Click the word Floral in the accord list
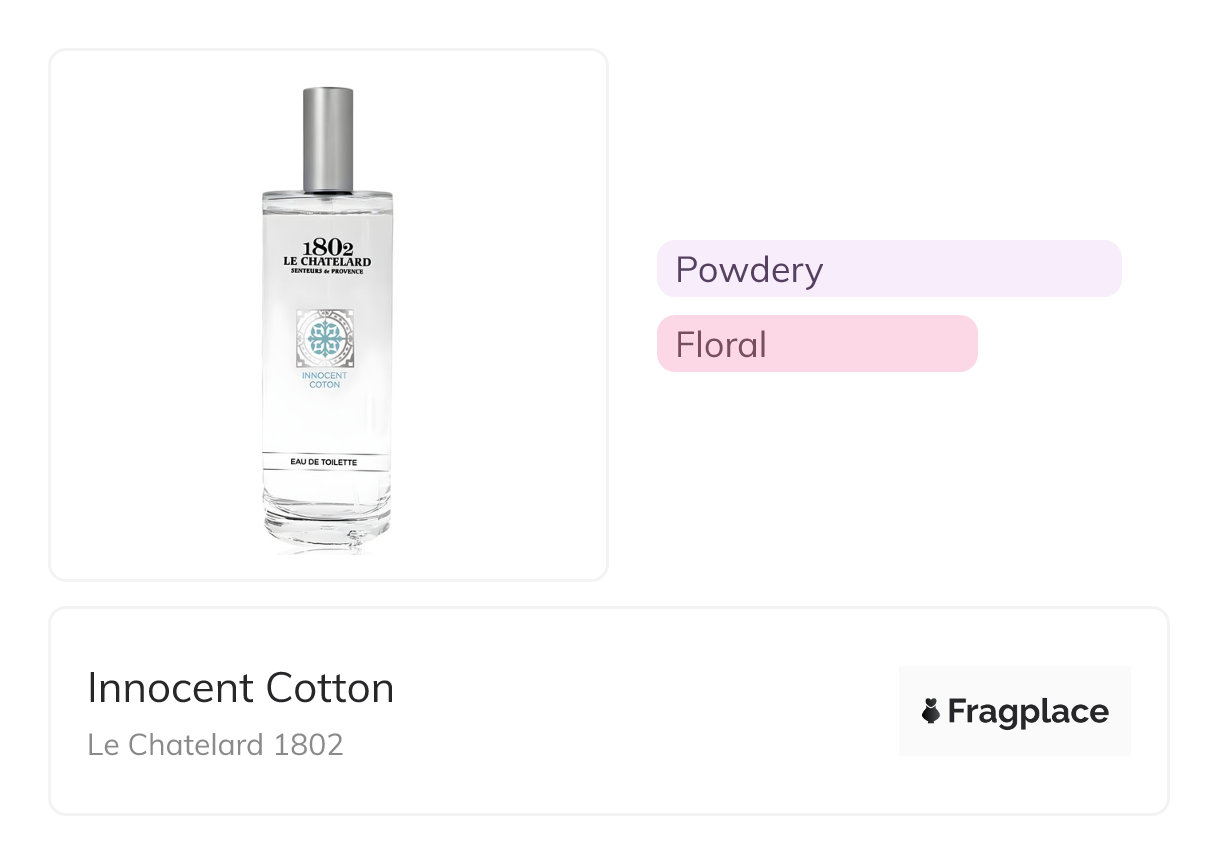1218x864 pixels. (721, 345)
